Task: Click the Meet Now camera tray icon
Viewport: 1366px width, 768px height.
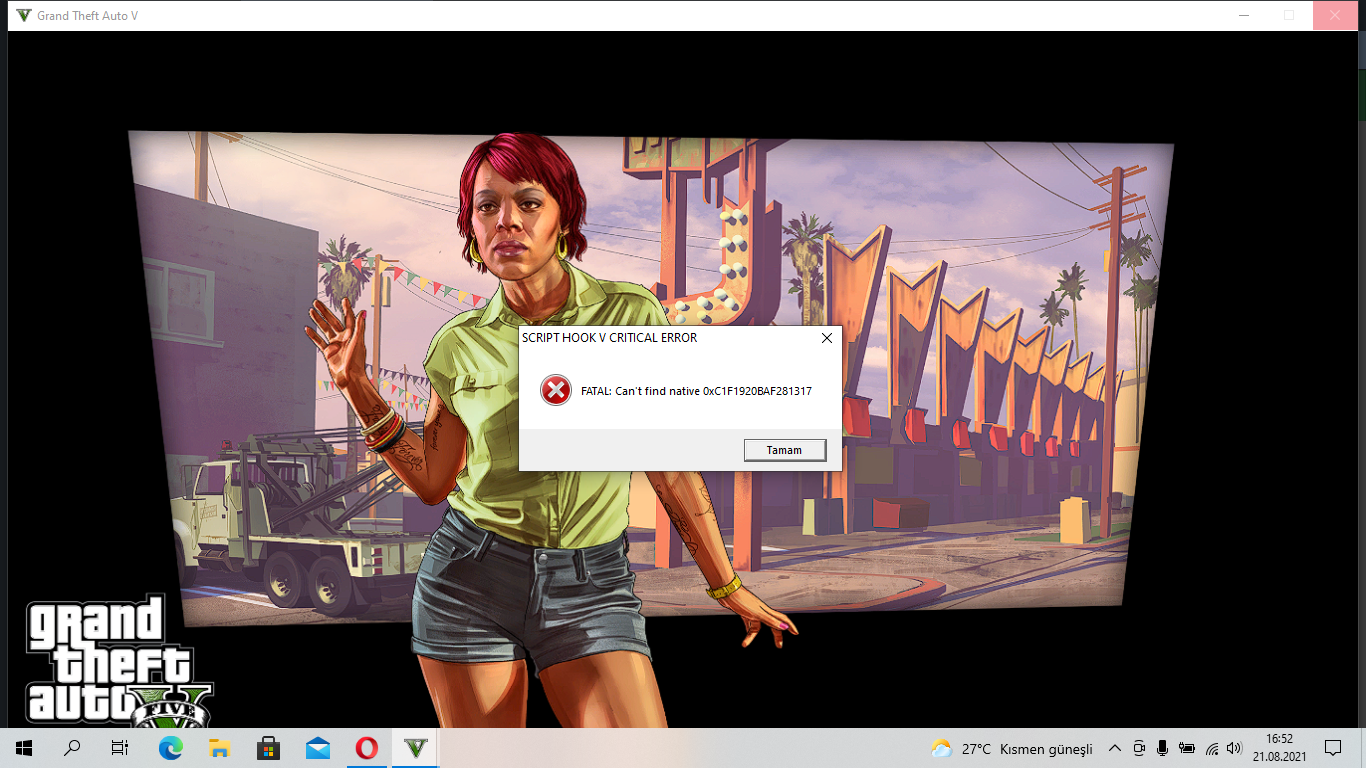Action: point(1139,748)
